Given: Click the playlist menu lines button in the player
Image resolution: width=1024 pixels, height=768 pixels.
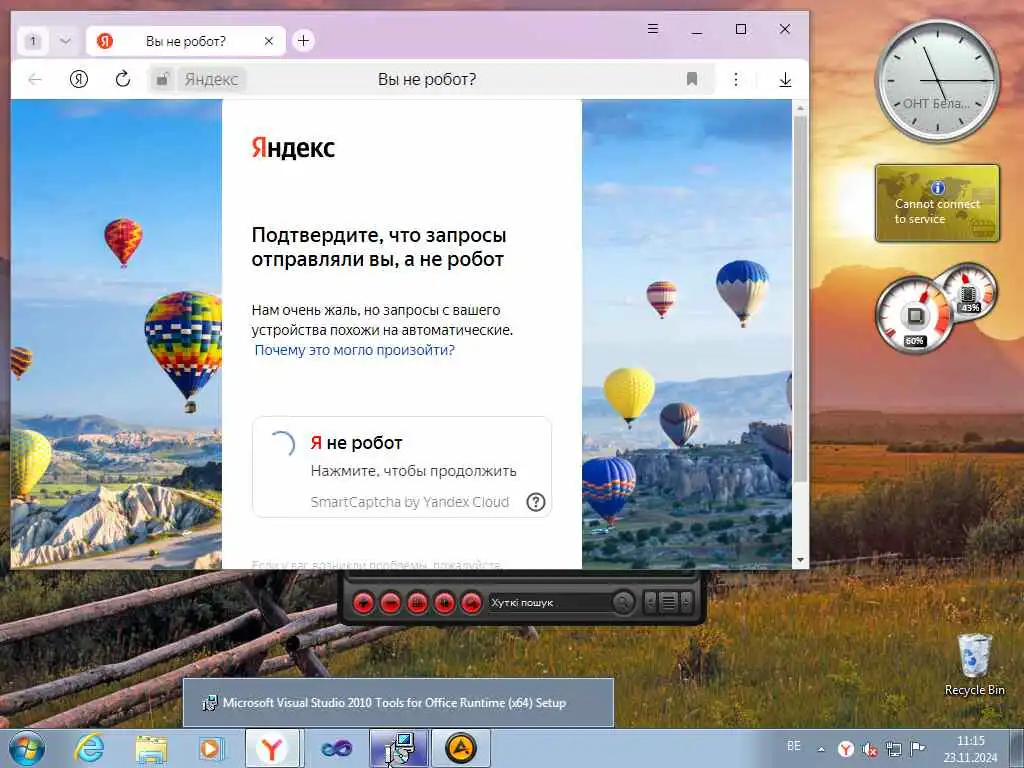Looking at the screenshot, I should coord(668,602).
